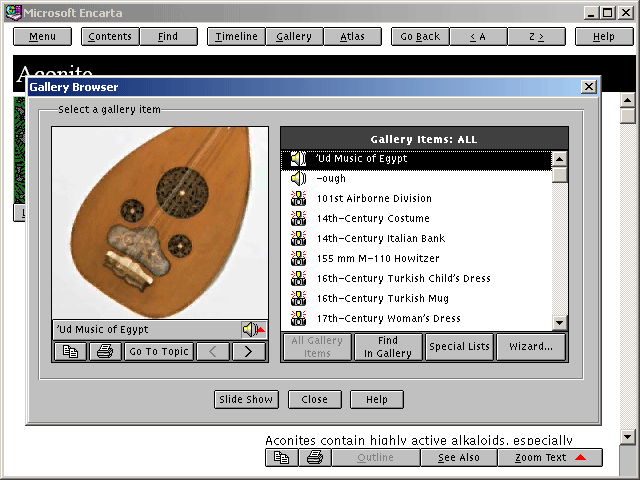Click the speaker icon beside -ough
640x480 pixels.
click(x=298, y=178)
